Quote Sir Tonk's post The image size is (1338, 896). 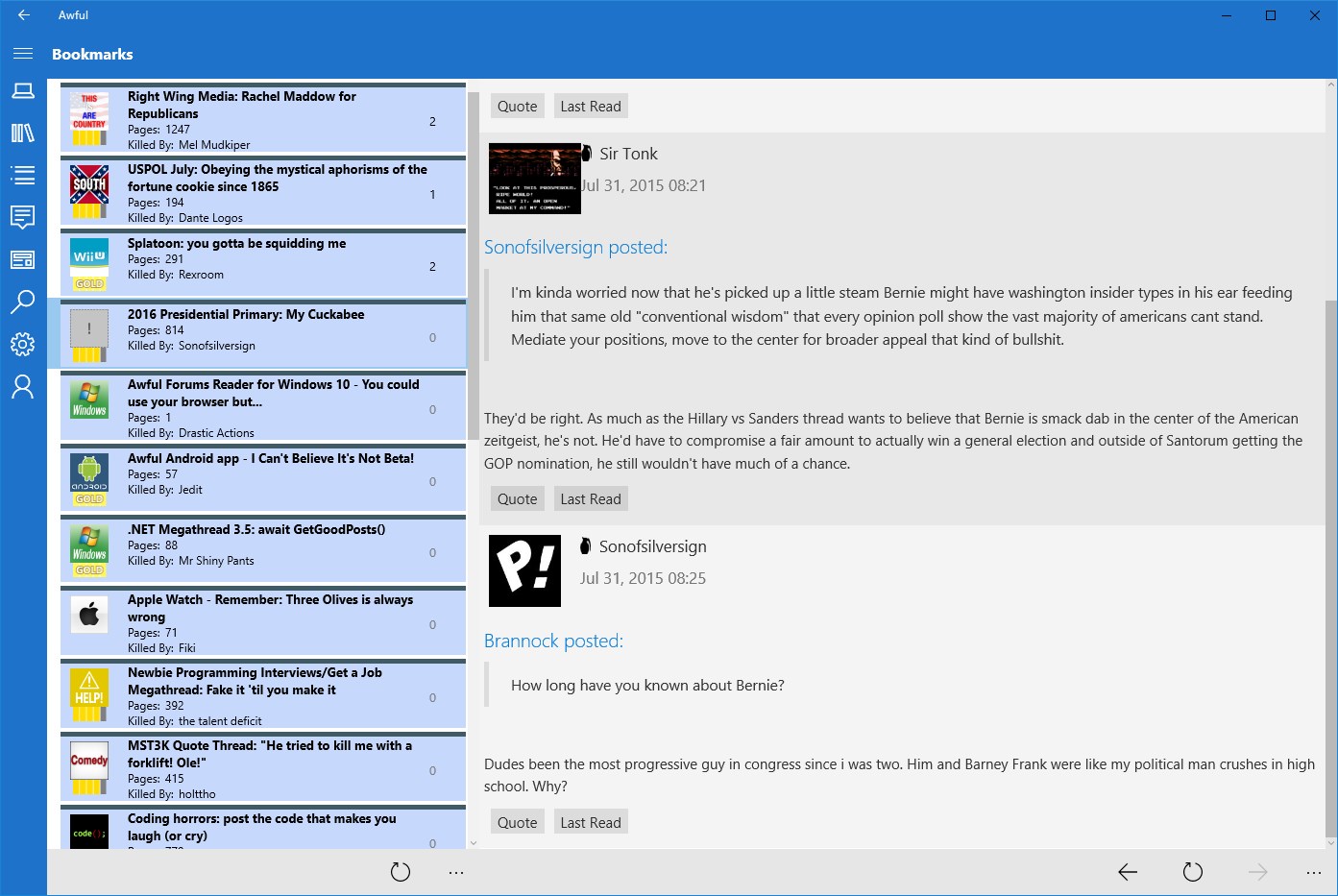pos(517,499)
